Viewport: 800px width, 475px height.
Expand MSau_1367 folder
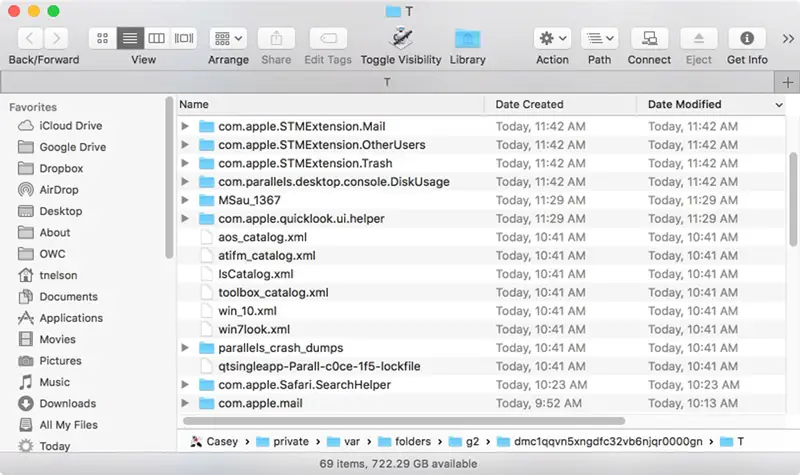(x=185, y=200)
